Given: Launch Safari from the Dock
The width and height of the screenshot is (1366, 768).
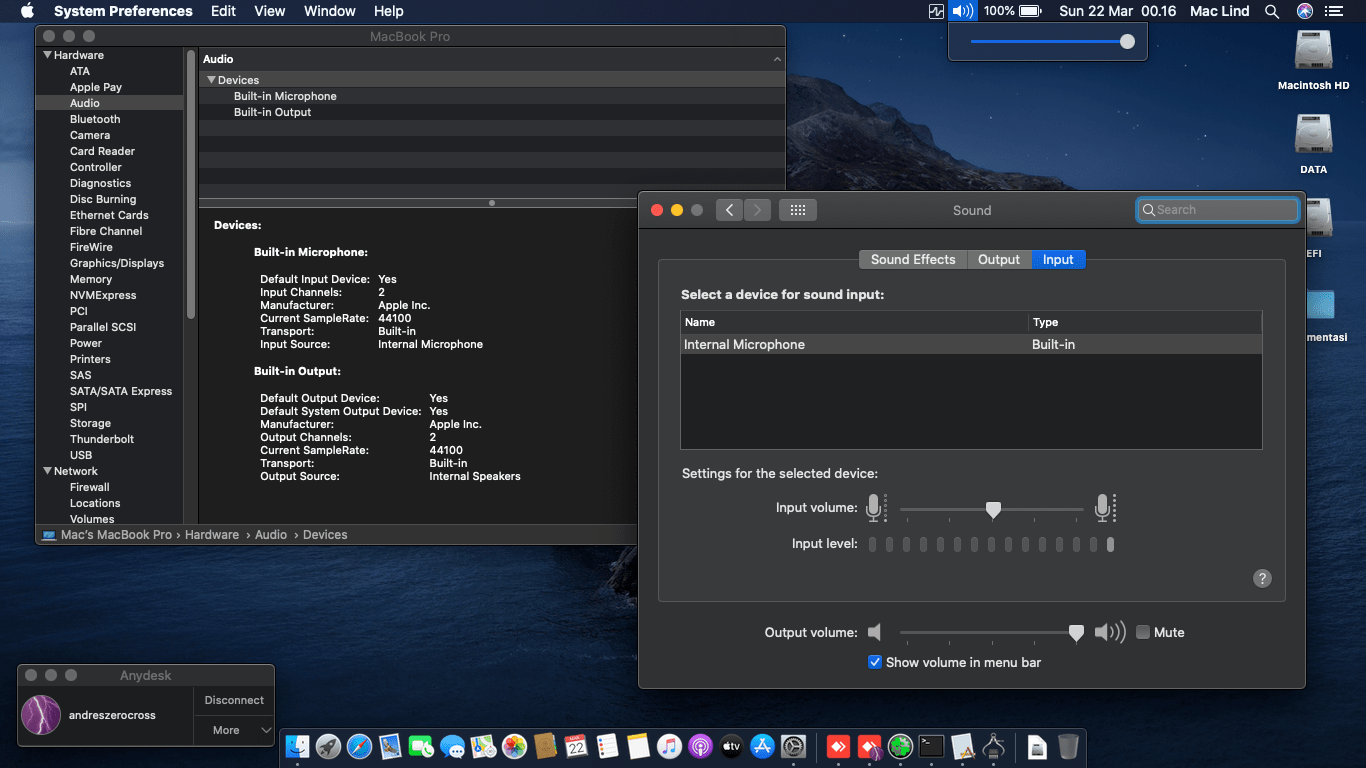Looking at the screenshot, I should (359, 746).
